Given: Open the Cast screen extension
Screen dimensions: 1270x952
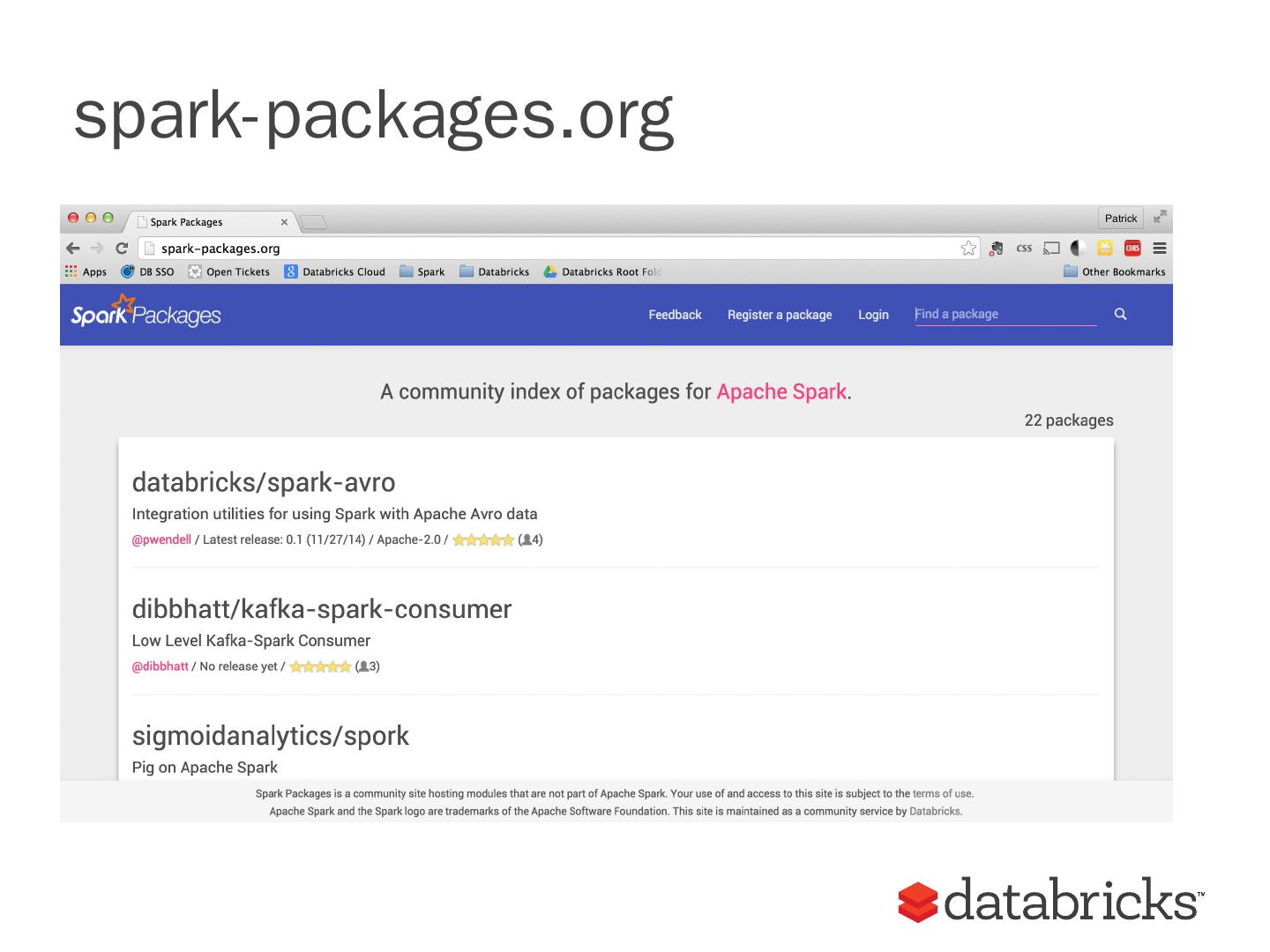Looking at the screenshot, I should click(x=1051, y=249).
